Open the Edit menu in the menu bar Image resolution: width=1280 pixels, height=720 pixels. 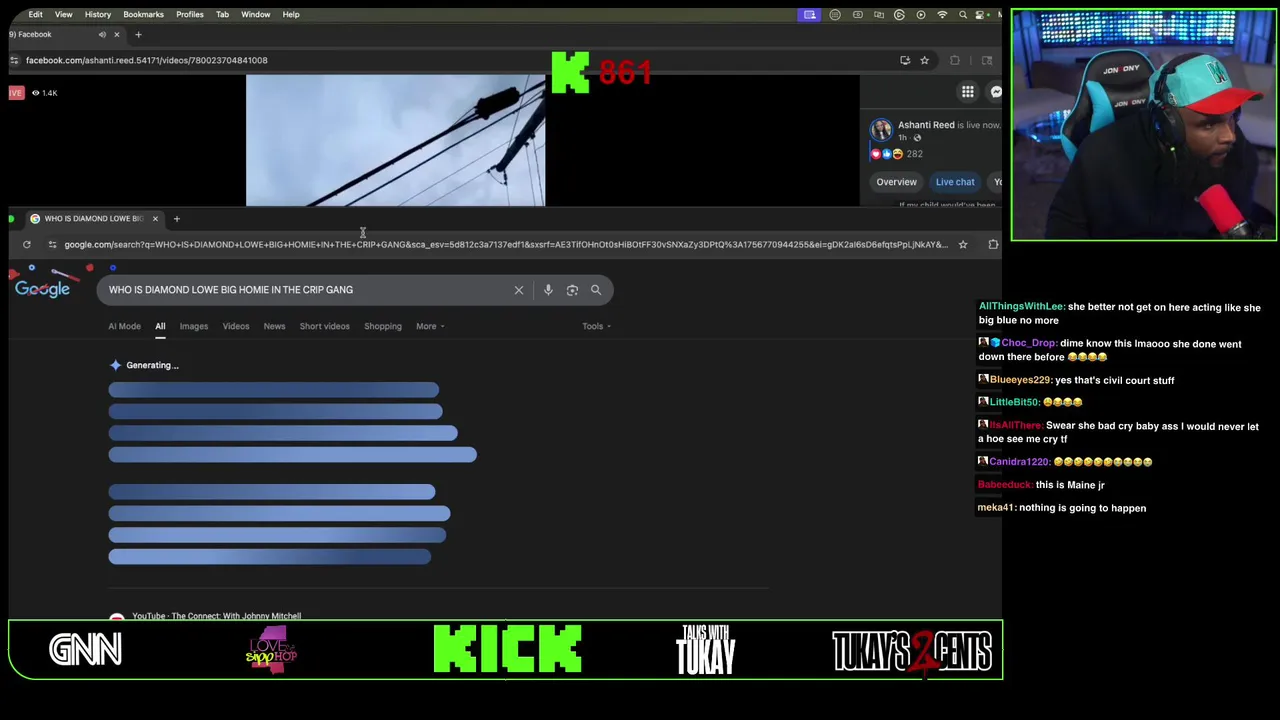click(35, 14)
